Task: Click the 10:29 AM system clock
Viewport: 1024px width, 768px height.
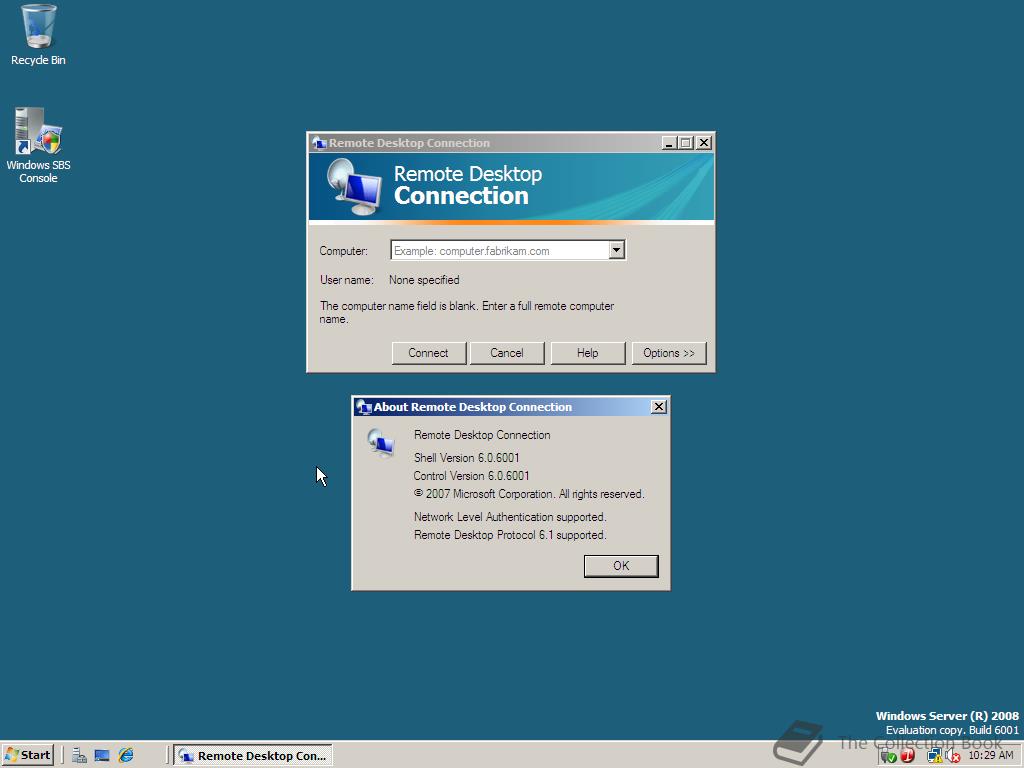Action: pyautogui.click(x=991, y=756)
